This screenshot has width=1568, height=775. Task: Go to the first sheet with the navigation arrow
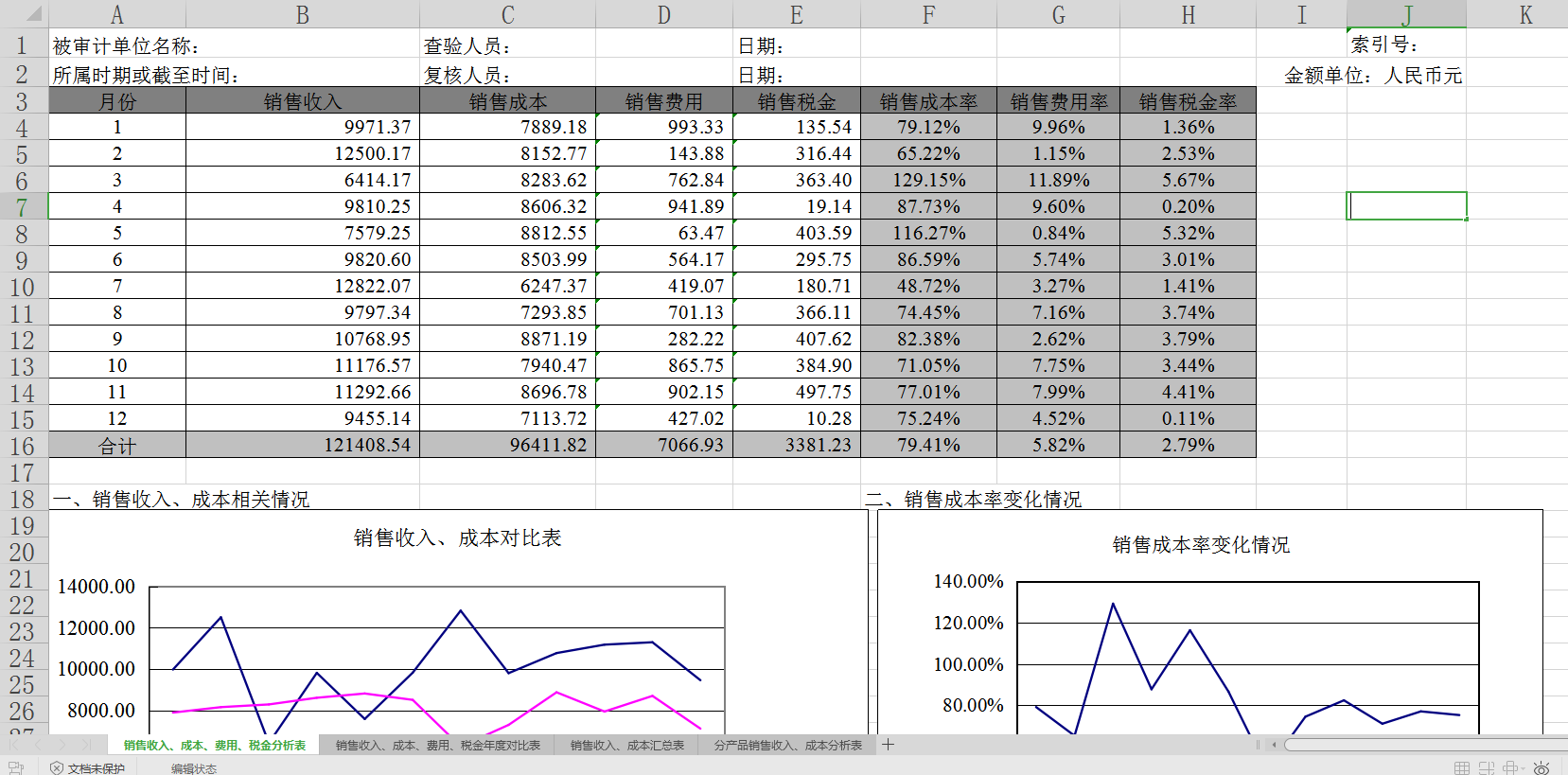(14, 745)
